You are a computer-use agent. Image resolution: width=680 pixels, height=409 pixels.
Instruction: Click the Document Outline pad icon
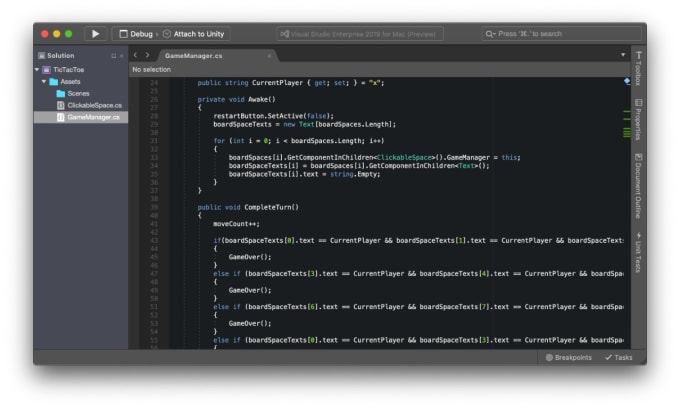[638, 157]
